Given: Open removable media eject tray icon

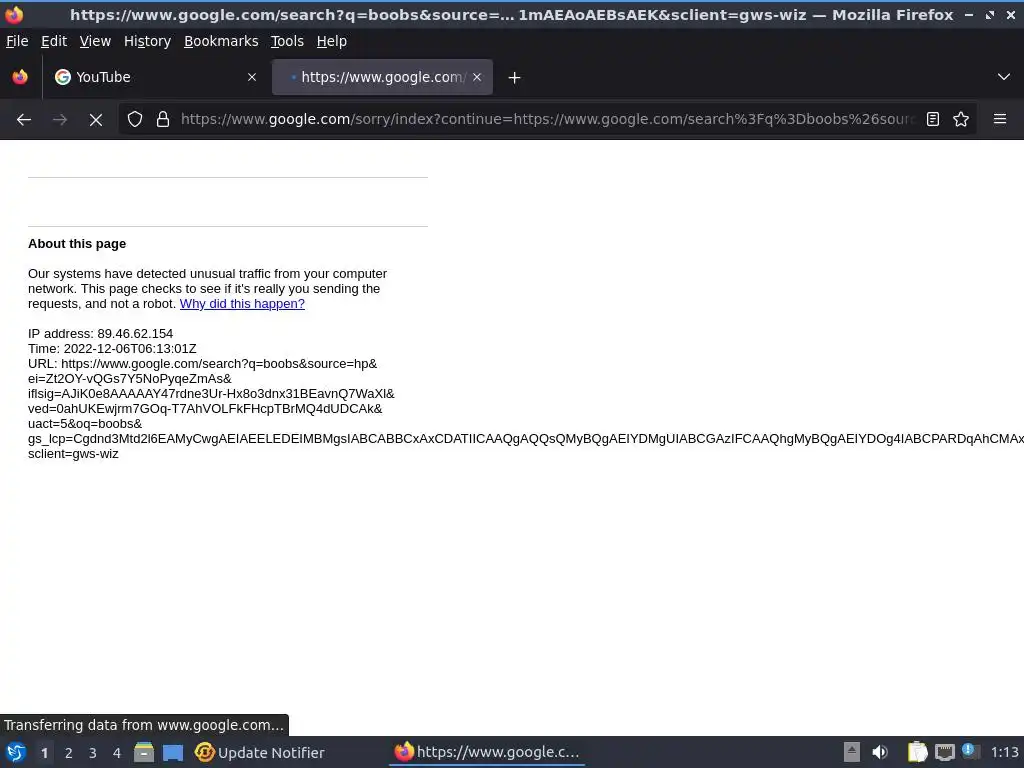Looking at the screenshot, I should (852, 752).
